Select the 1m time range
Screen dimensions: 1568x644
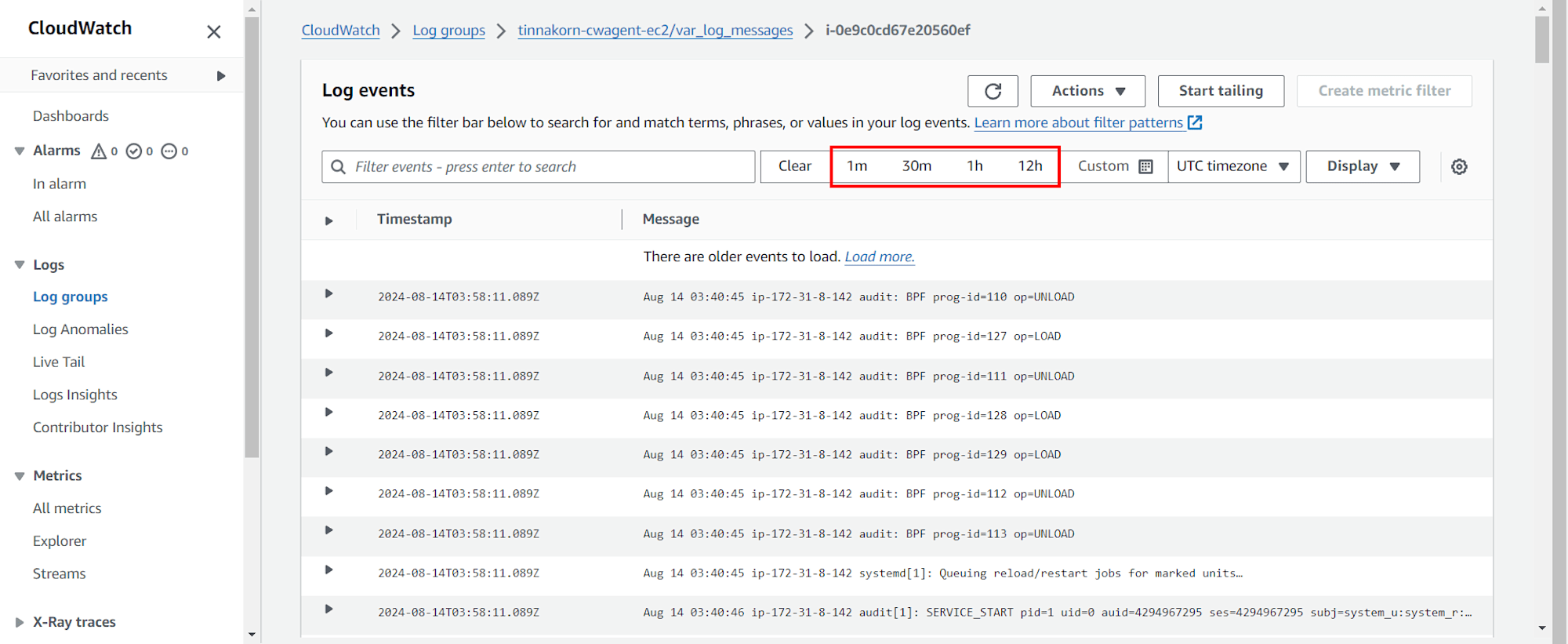[x=857, y=166]
